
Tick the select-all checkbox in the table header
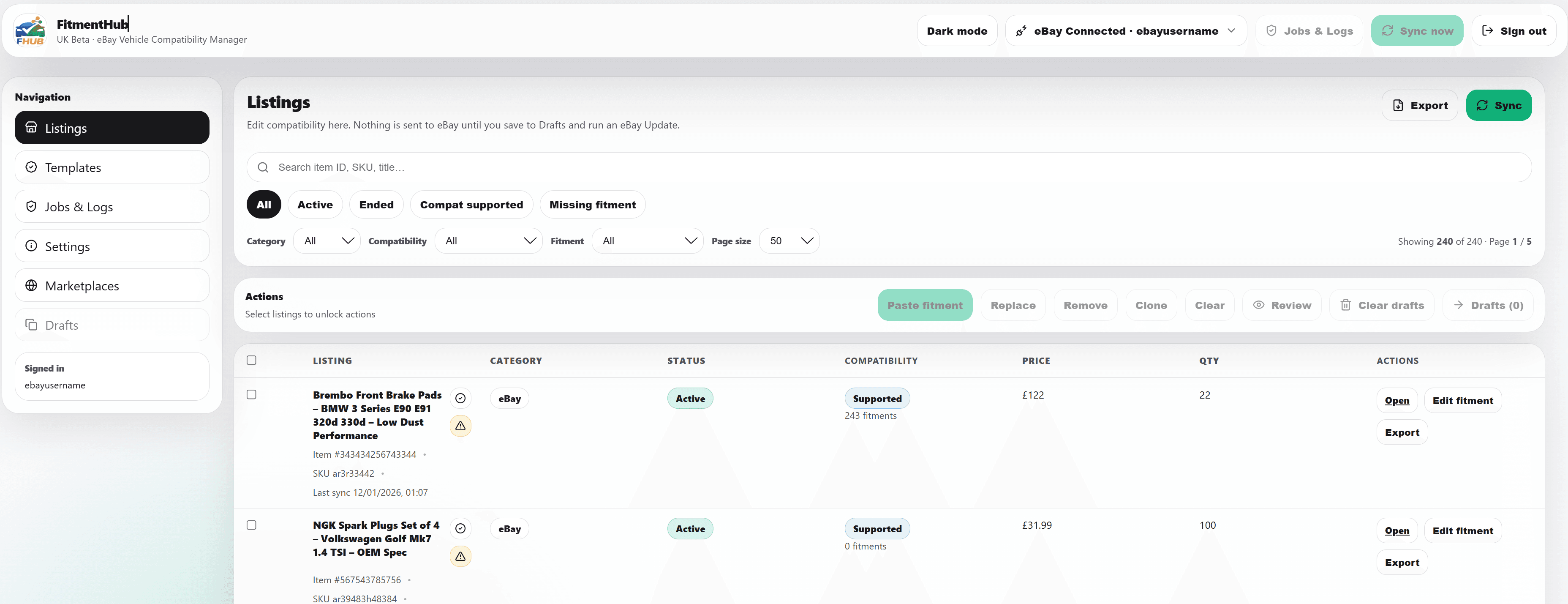point(251,360)
